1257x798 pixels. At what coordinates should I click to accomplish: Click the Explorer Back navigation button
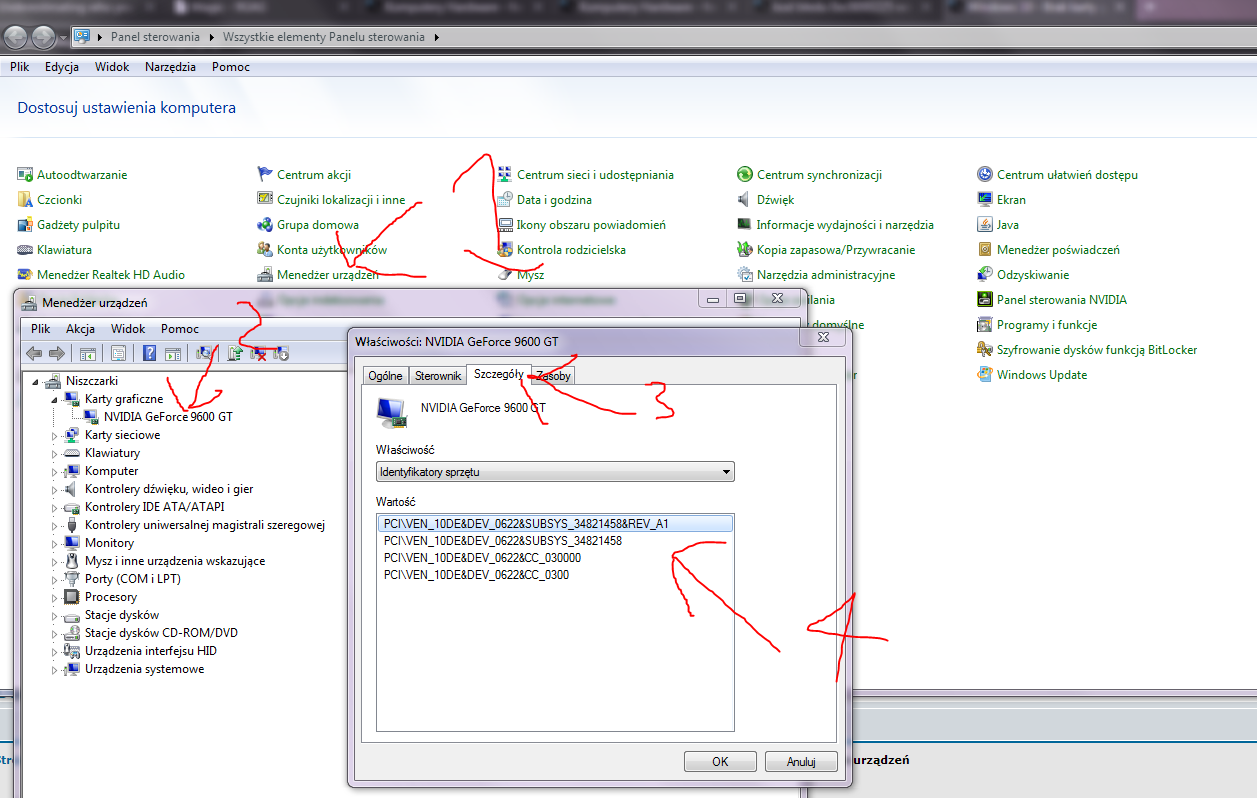[16, 38]
